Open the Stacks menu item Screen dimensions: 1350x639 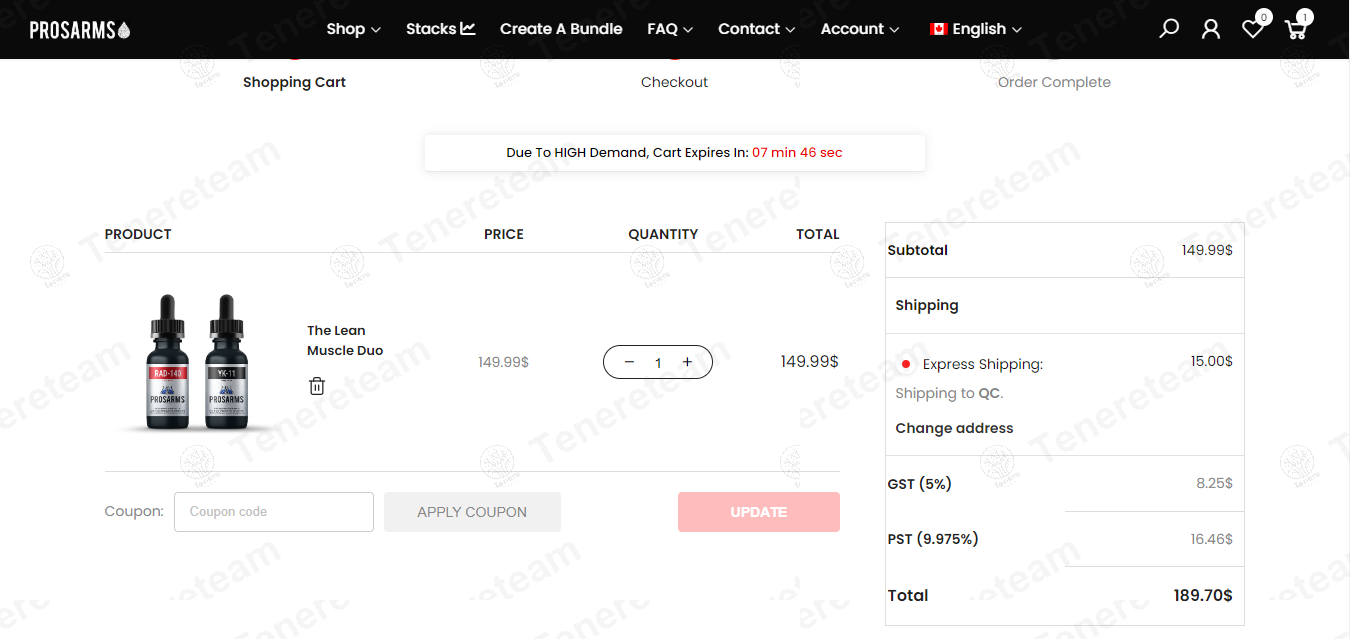point(440,29)
